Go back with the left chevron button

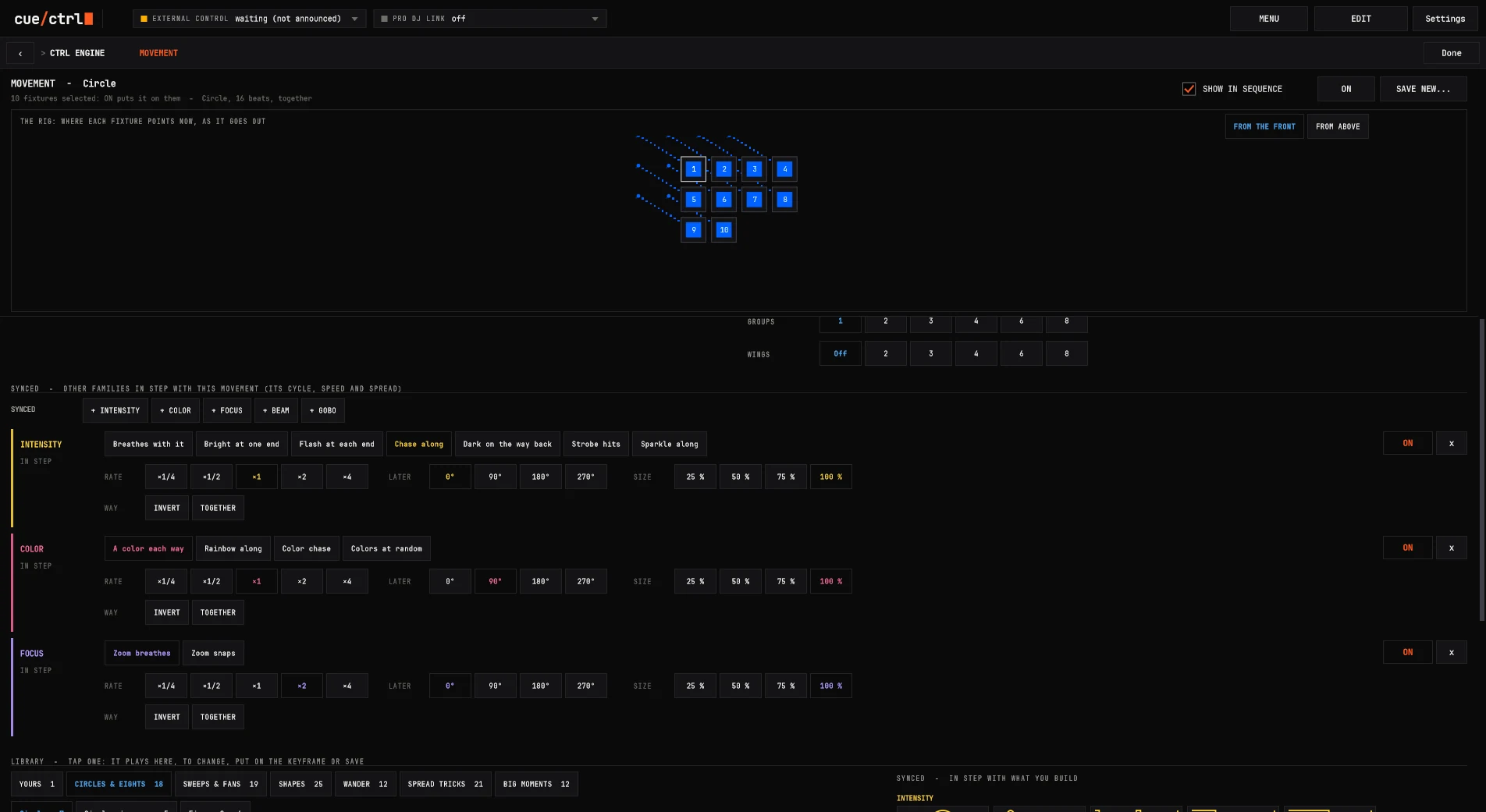click(x=20, y=53)
